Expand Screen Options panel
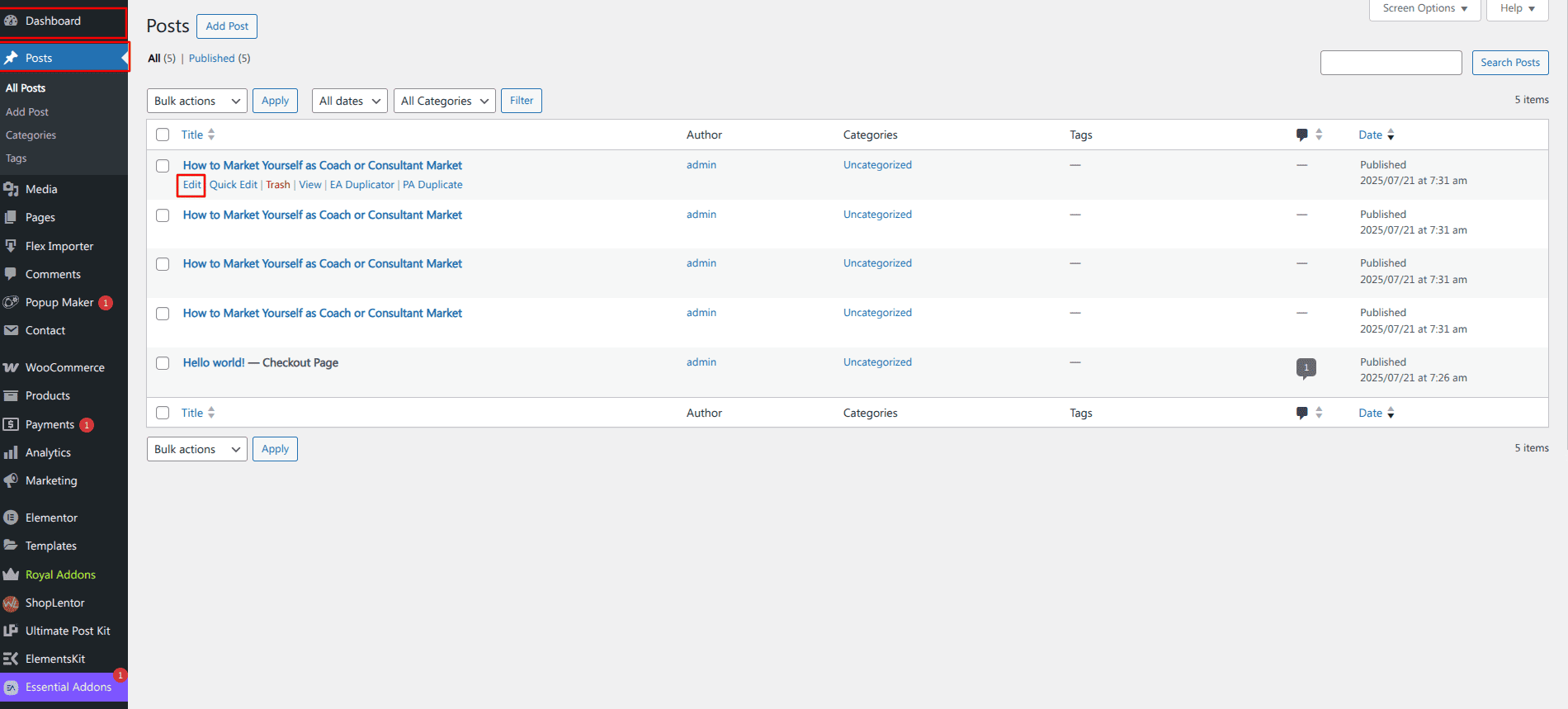The image size is (1568, 709). point(1425,8)
